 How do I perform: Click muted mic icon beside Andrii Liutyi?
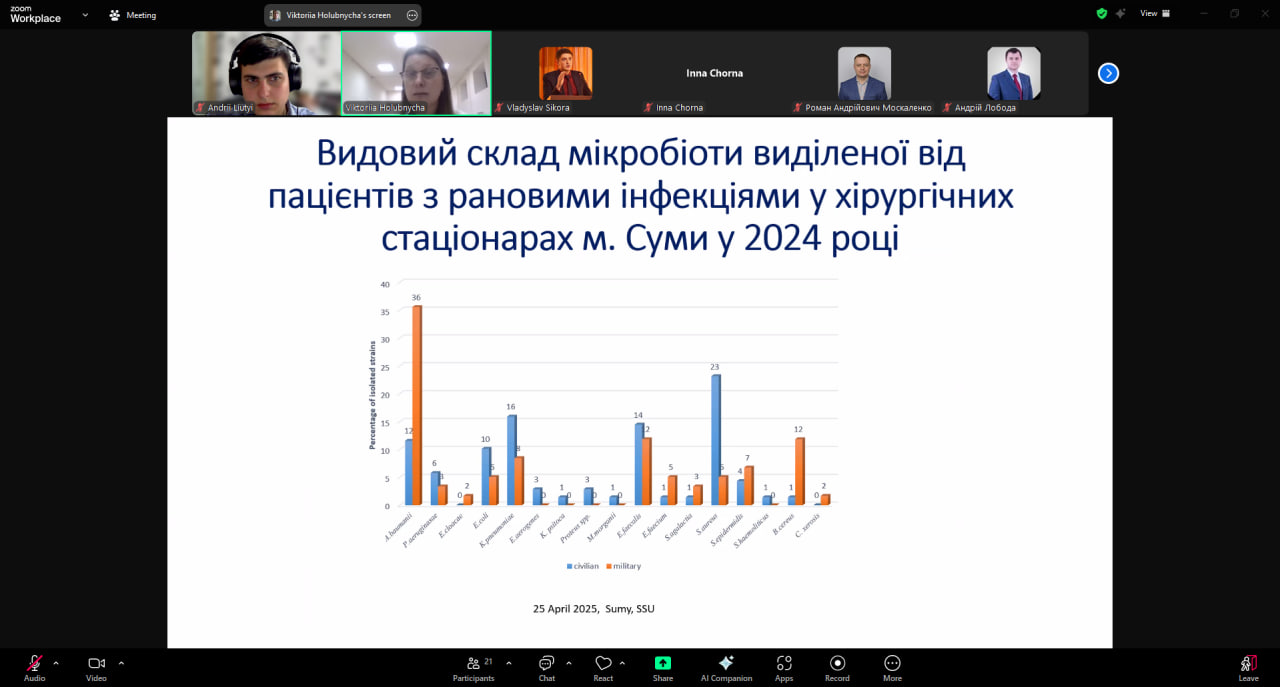[200, 107]
